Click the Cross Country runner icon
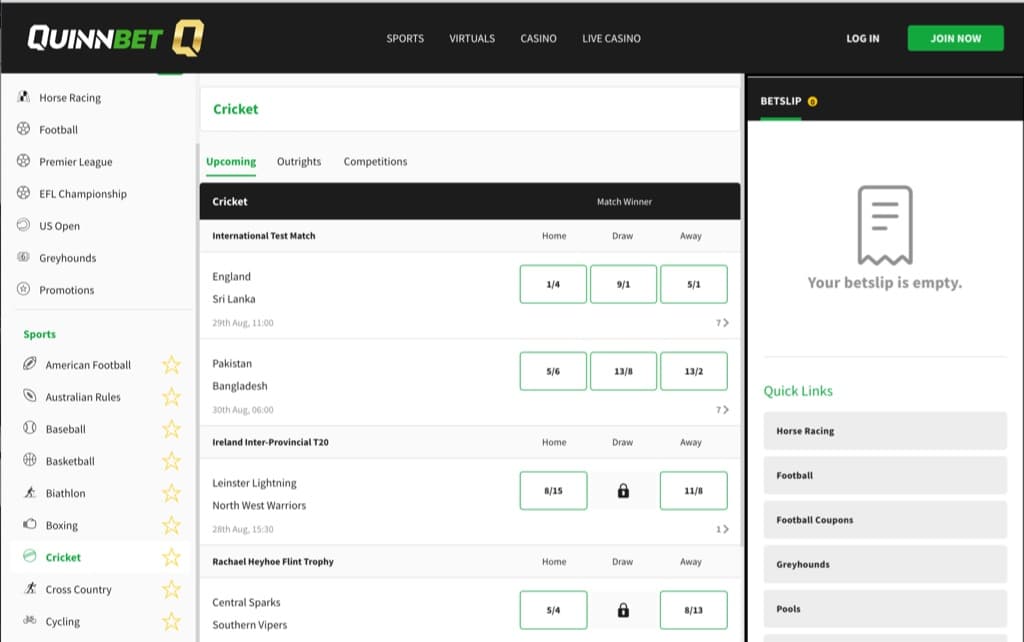 [x=29, y=588]
